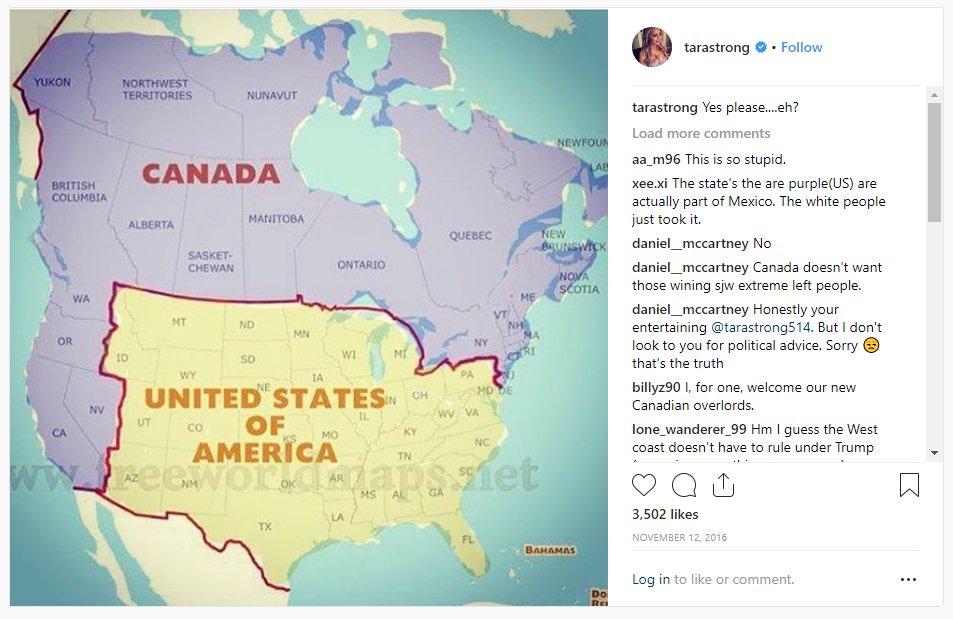The image size is (953, 619).
Task: Click verified badge next to tarastrong
Action: 760,47
